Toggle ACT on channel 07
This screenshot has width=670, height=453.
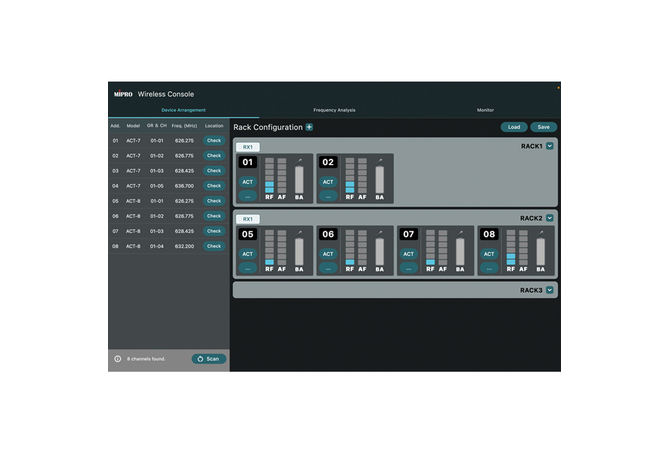408,254
